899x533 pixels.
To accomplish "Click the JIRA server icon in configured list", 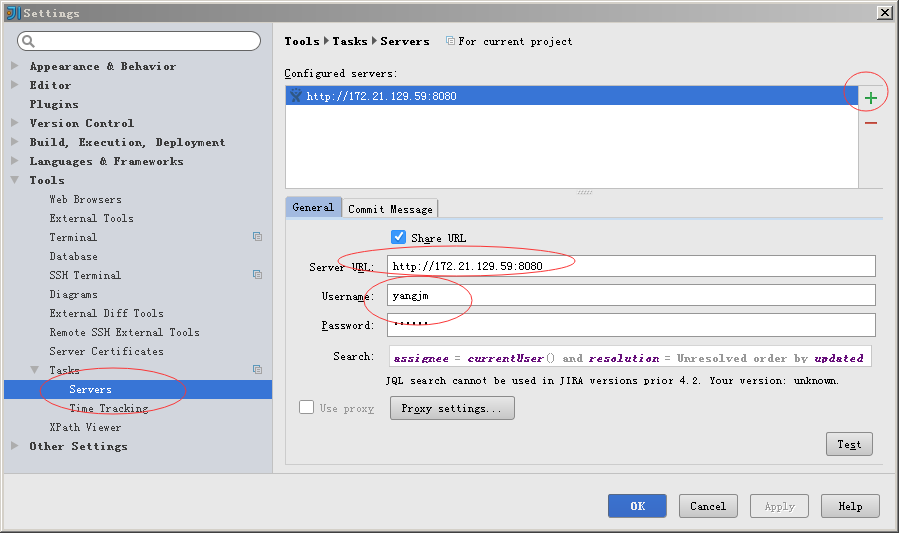I will tap(295, 96).
